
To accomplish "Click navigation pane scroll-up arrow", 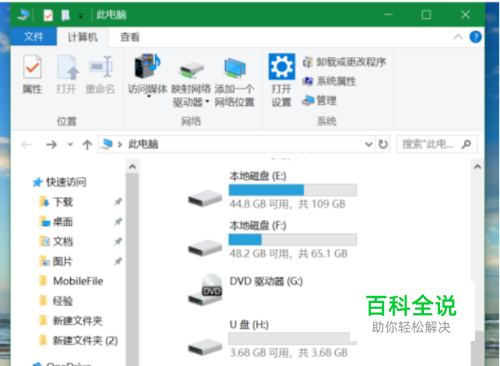I will [x=132, y=166].
